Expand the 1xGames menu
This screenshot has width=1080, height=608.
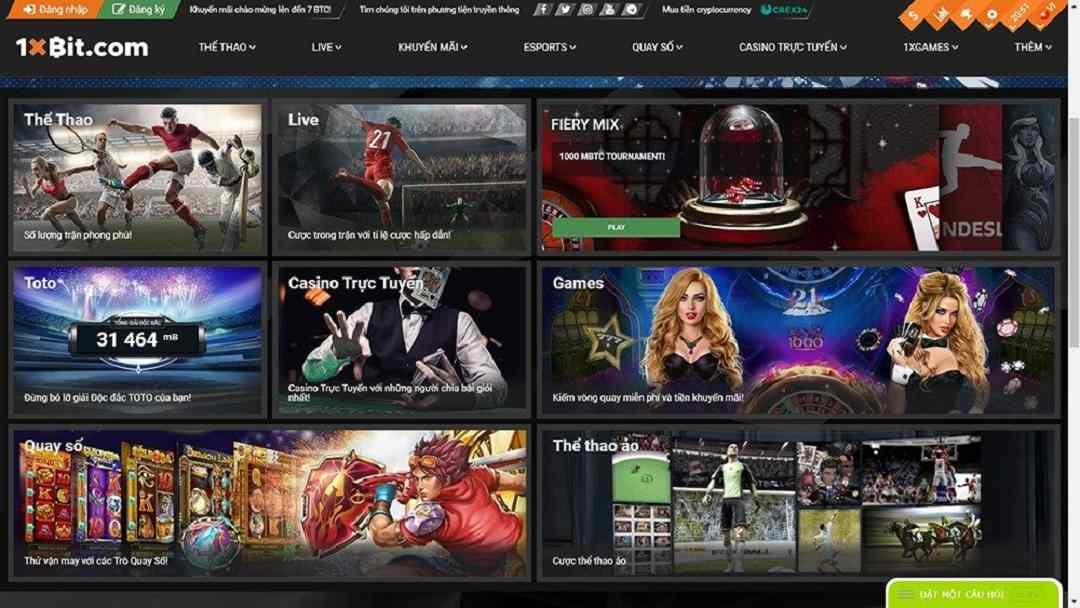[x=931, y=47]
